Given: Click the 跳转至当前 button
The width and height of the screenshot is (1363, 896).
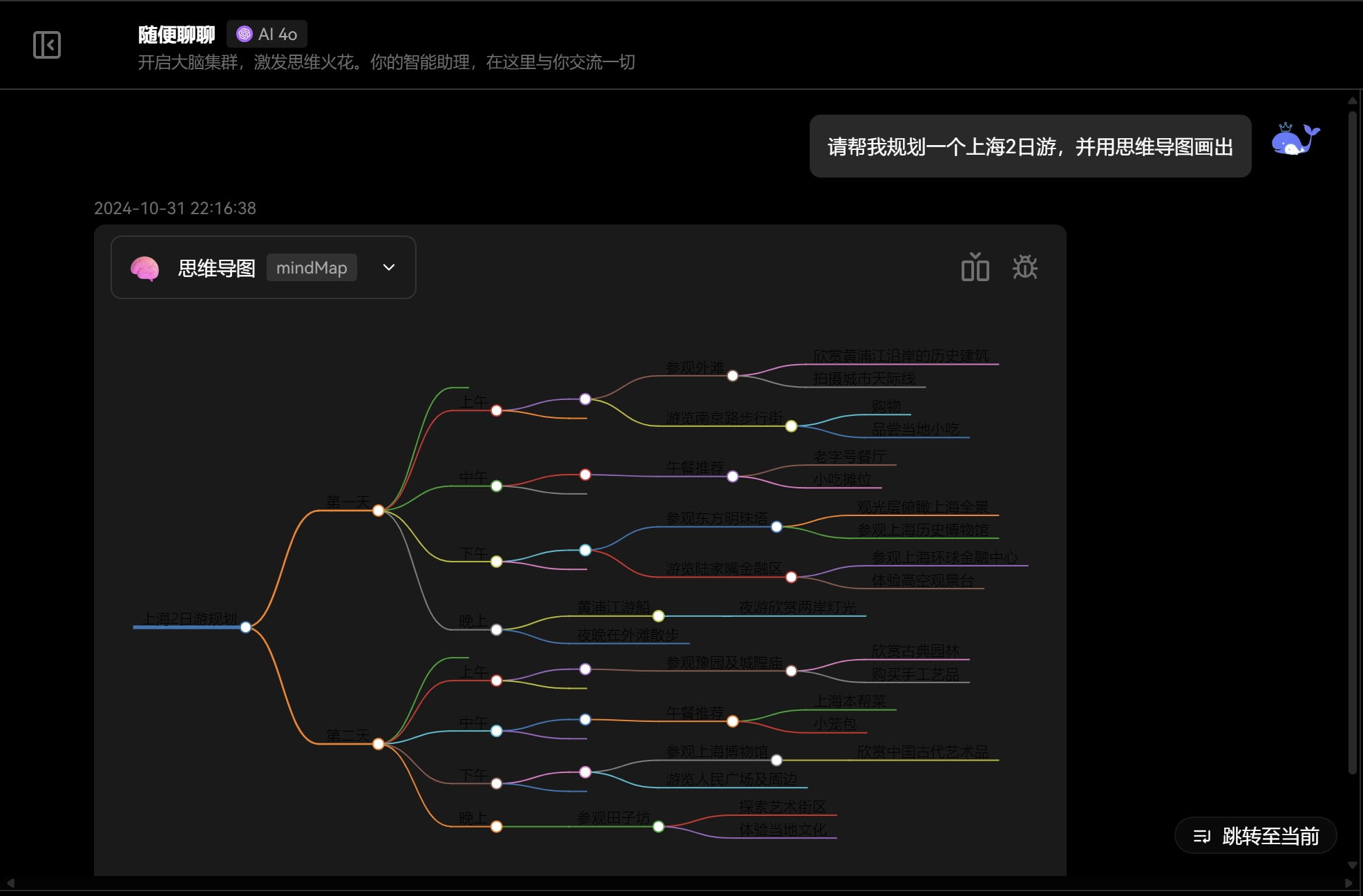Looking at the screenshot, I should click(1255, 835).
